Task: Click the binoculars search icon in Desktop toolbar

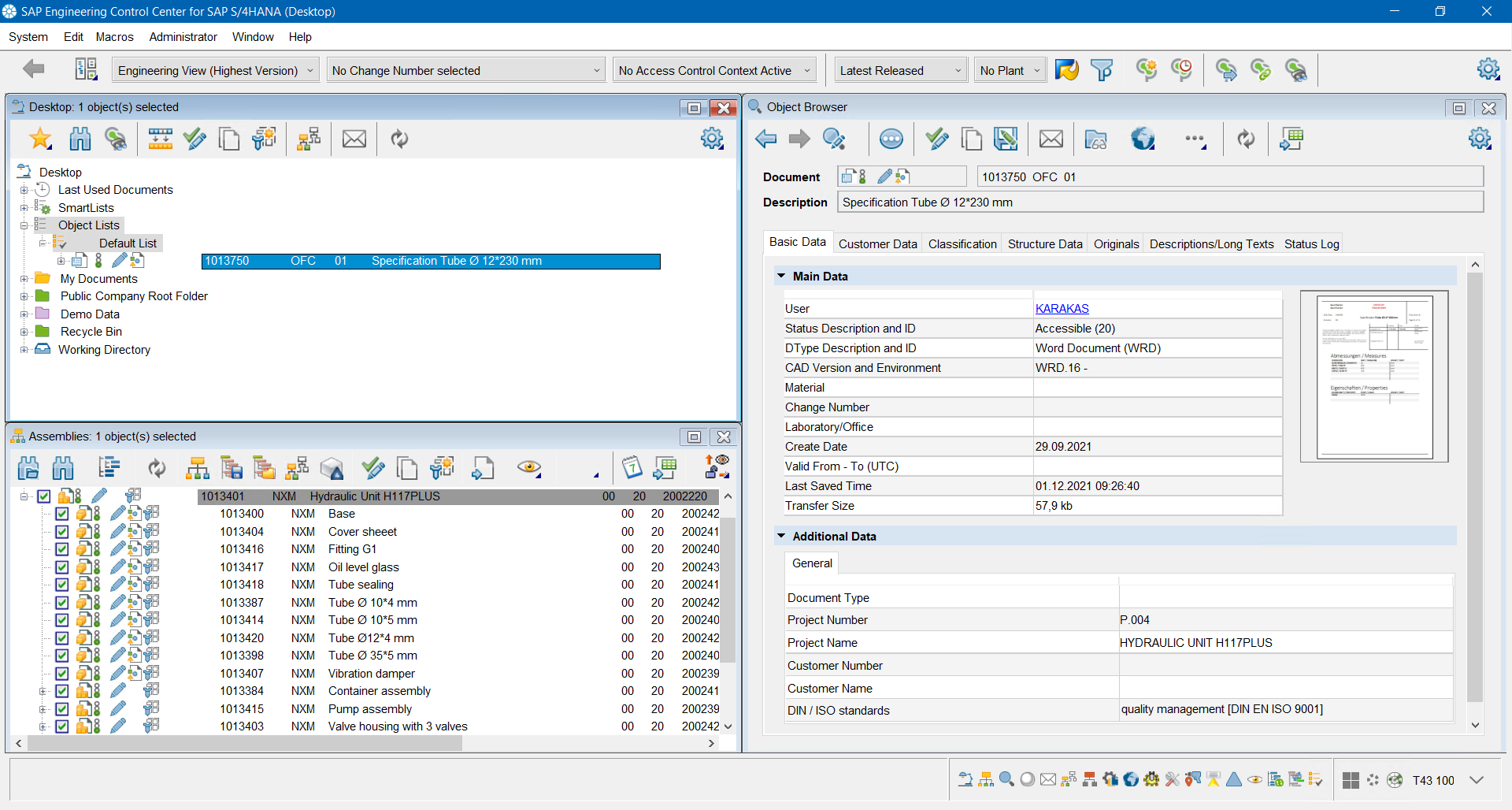Action: pyautogui.click(x=80, y=139)
